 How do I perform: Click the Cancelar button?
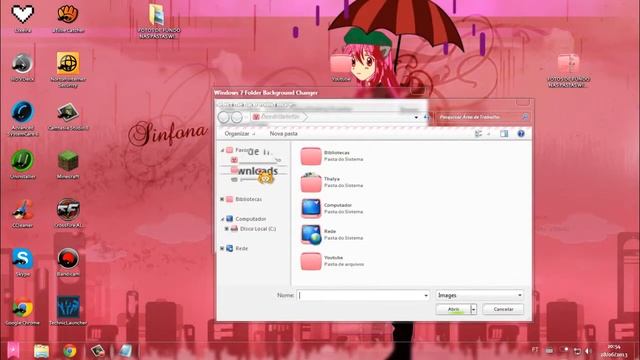[503, 309]
